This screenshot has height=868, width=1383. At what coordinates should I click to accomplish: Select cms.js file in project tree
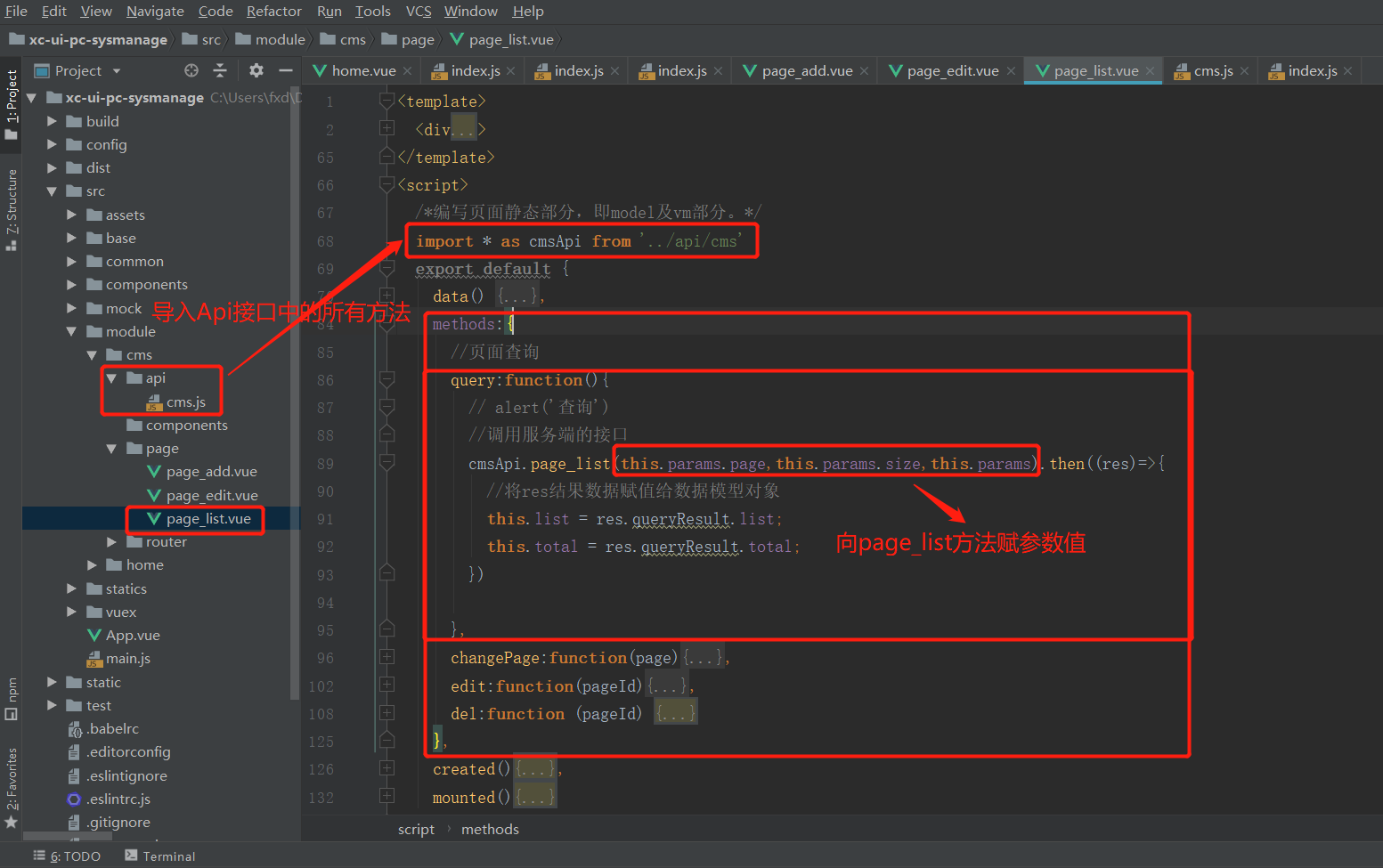coord(176,402)
